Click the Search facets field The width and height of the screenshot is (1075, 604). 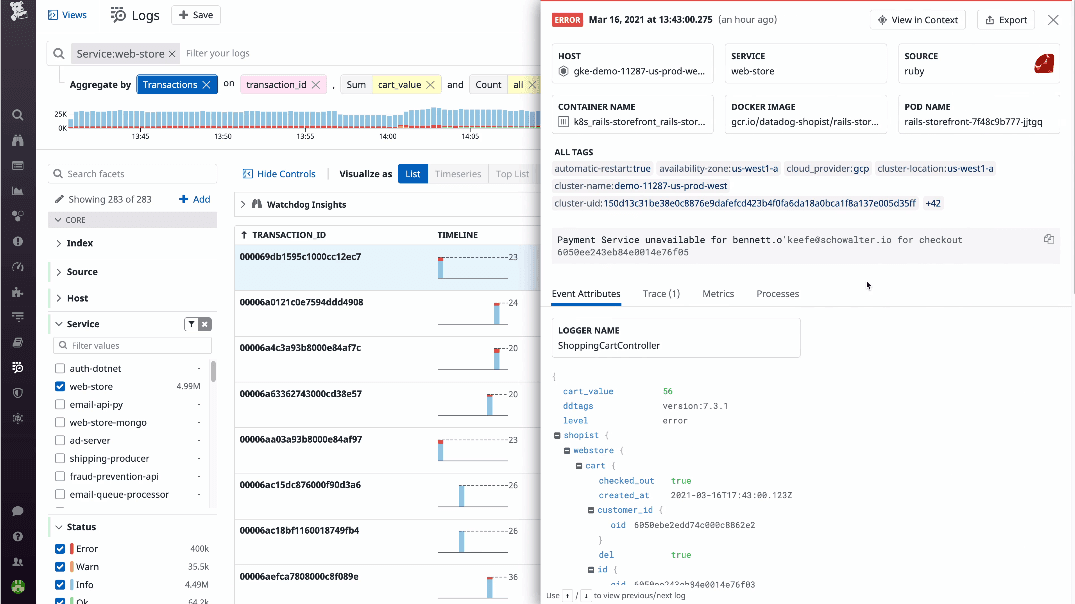[x=132, y=173]
